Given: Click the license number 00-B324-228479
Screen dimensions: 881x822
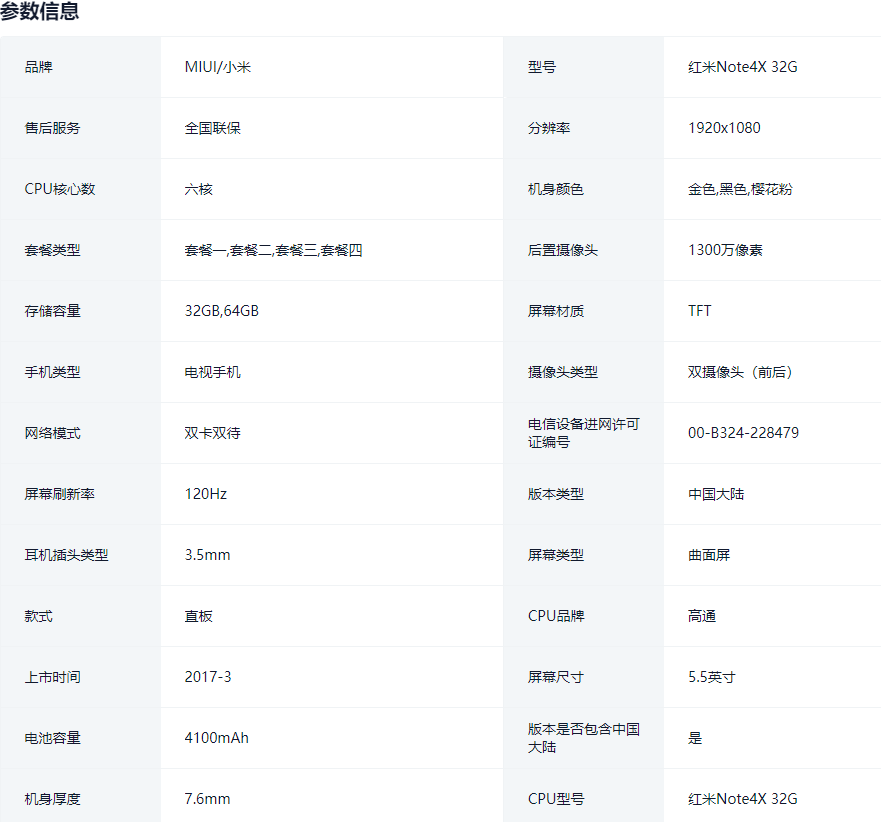Looking at the screenshot, I should pos(743,433).
